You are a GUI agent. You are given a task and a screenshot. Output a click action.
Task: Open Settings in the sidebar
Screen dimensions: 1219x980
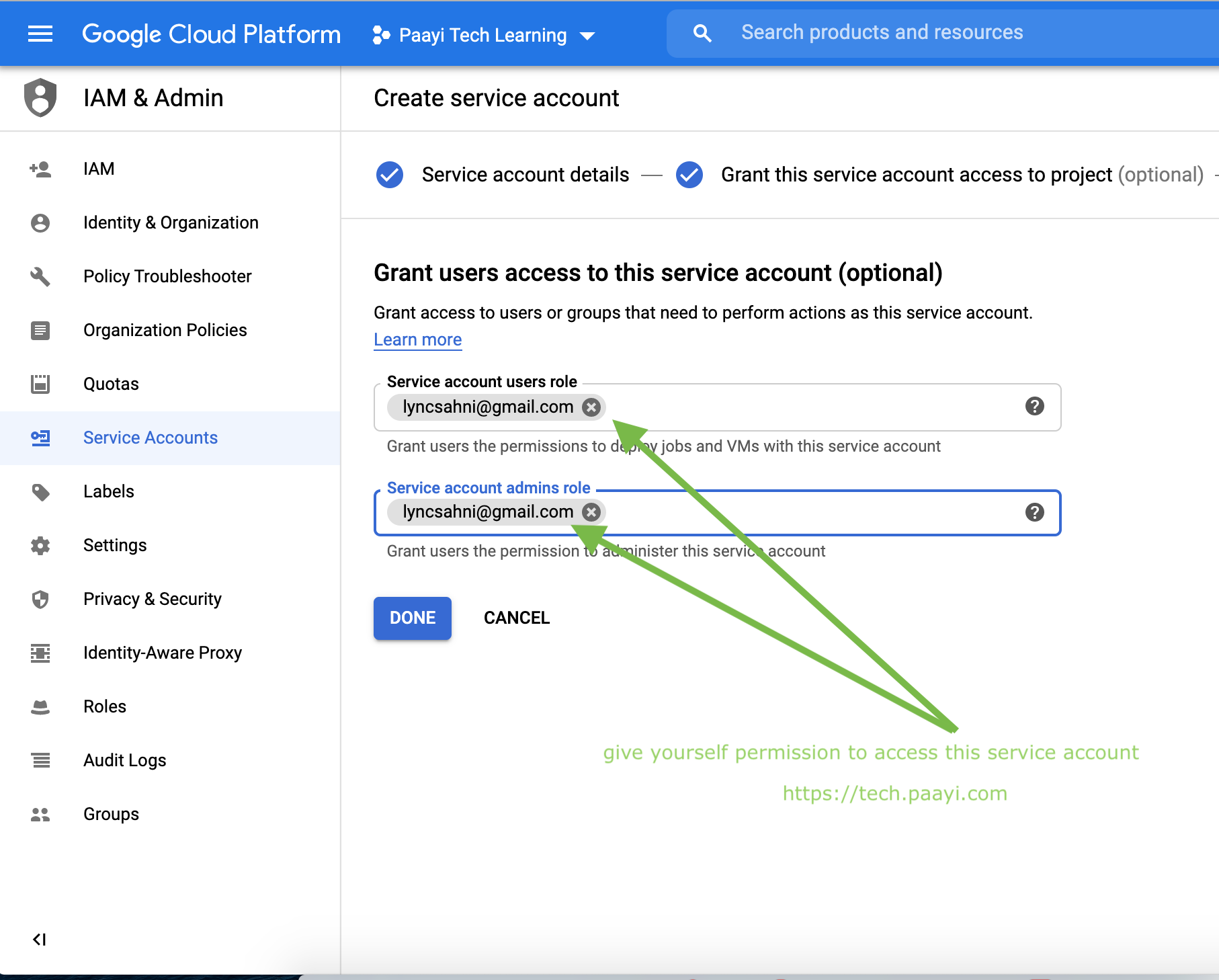pos(170,545)
